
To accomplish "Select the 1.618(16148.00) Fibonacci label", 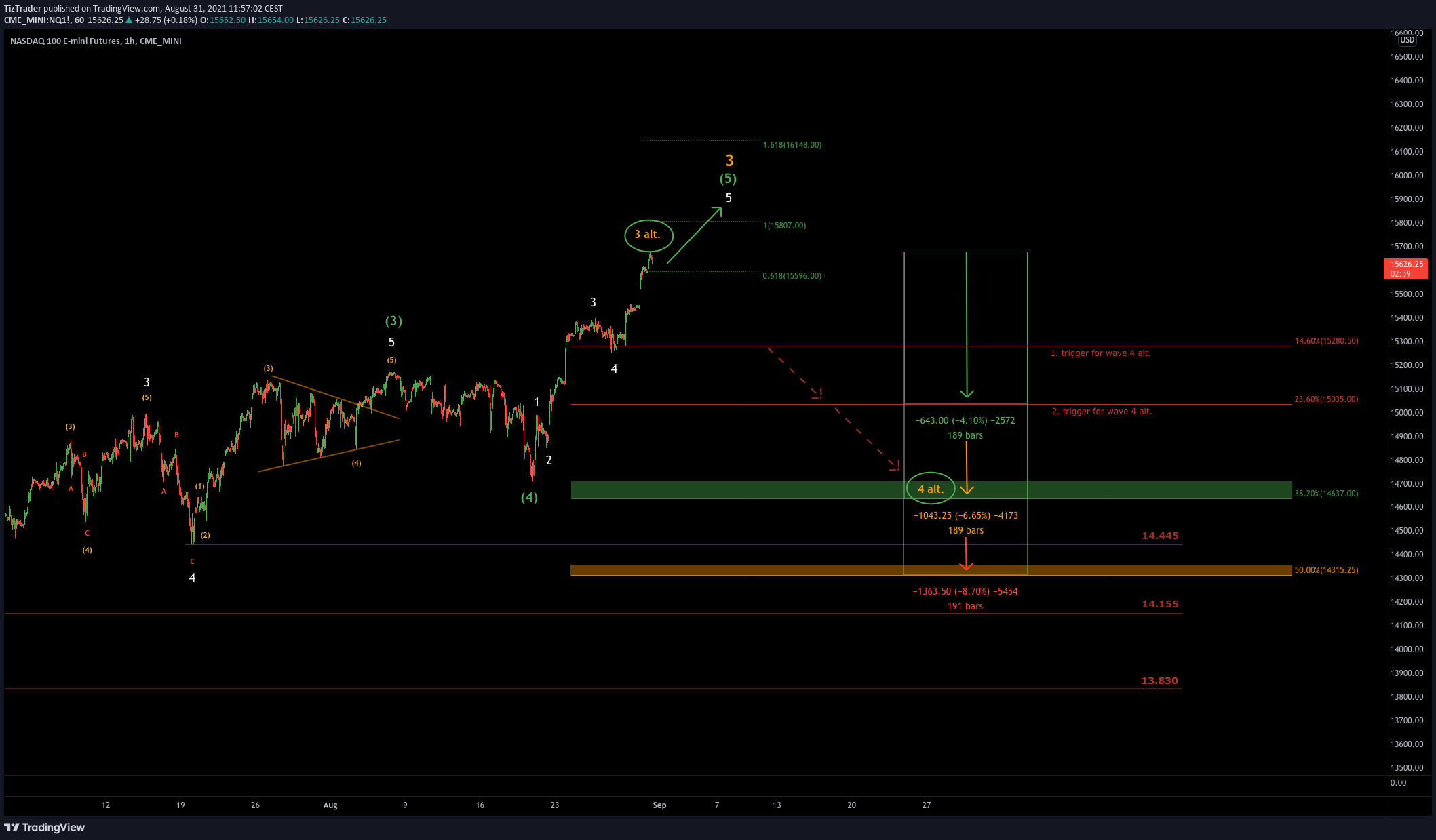I will (792, 145).
